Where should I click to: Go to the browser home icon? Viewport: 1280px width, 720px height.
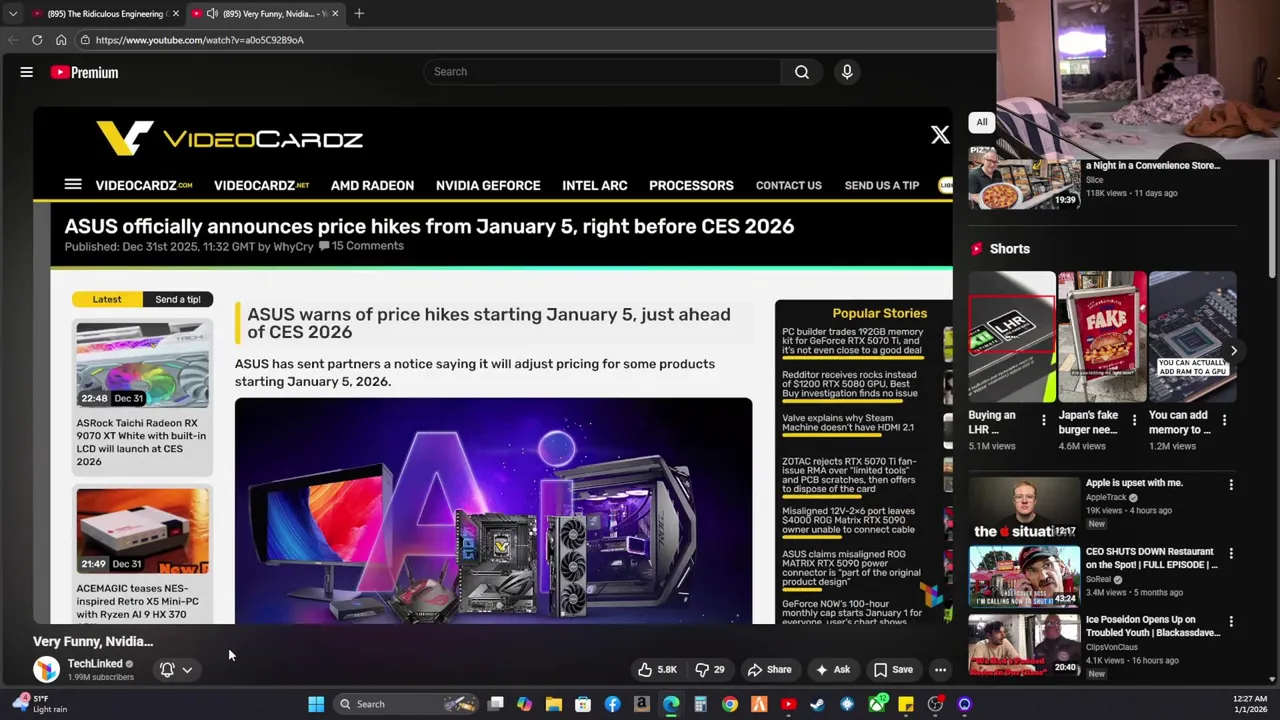61,40
